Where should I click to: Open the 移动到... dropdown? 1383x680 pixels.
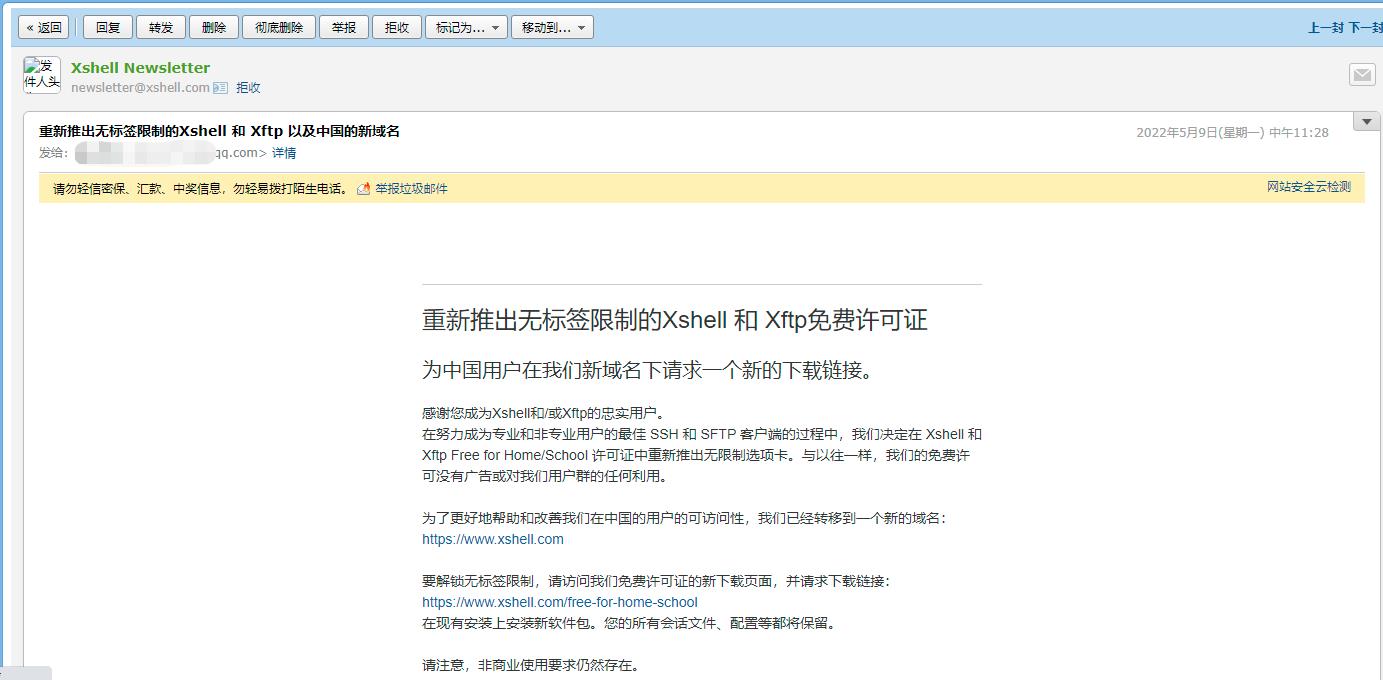[552, 27]
